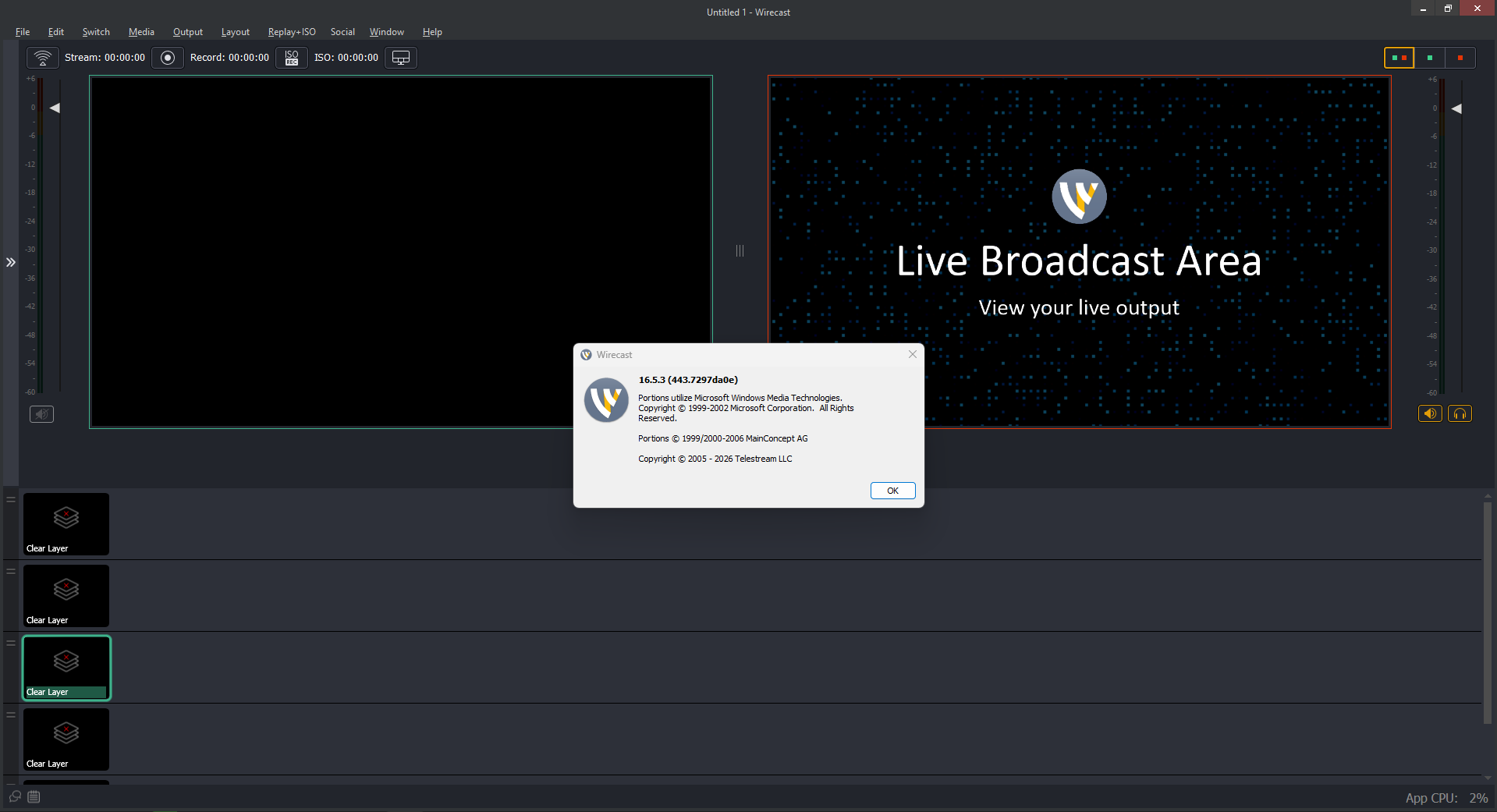Select the Clear Layer shot in fourth layer
This screenshot has height=812, width=1497.
pos(66,739)
